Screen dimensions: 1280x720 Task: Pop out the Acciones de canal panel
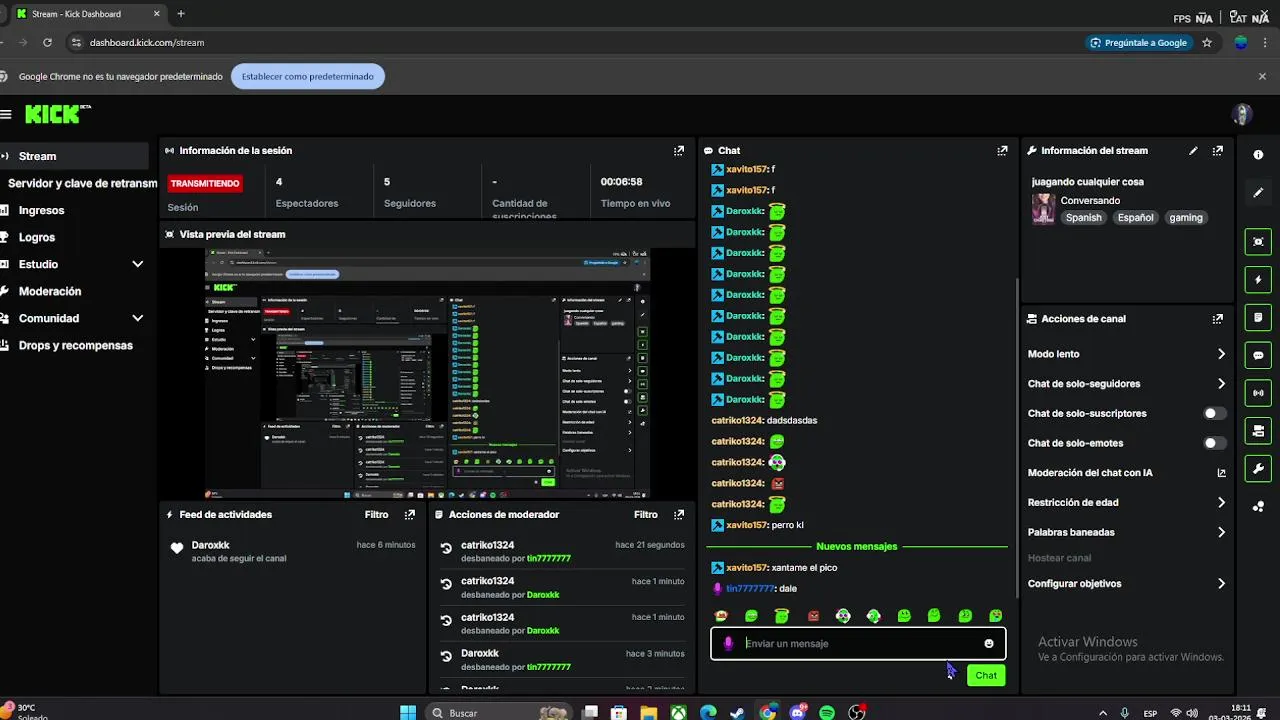point(1217,319)
